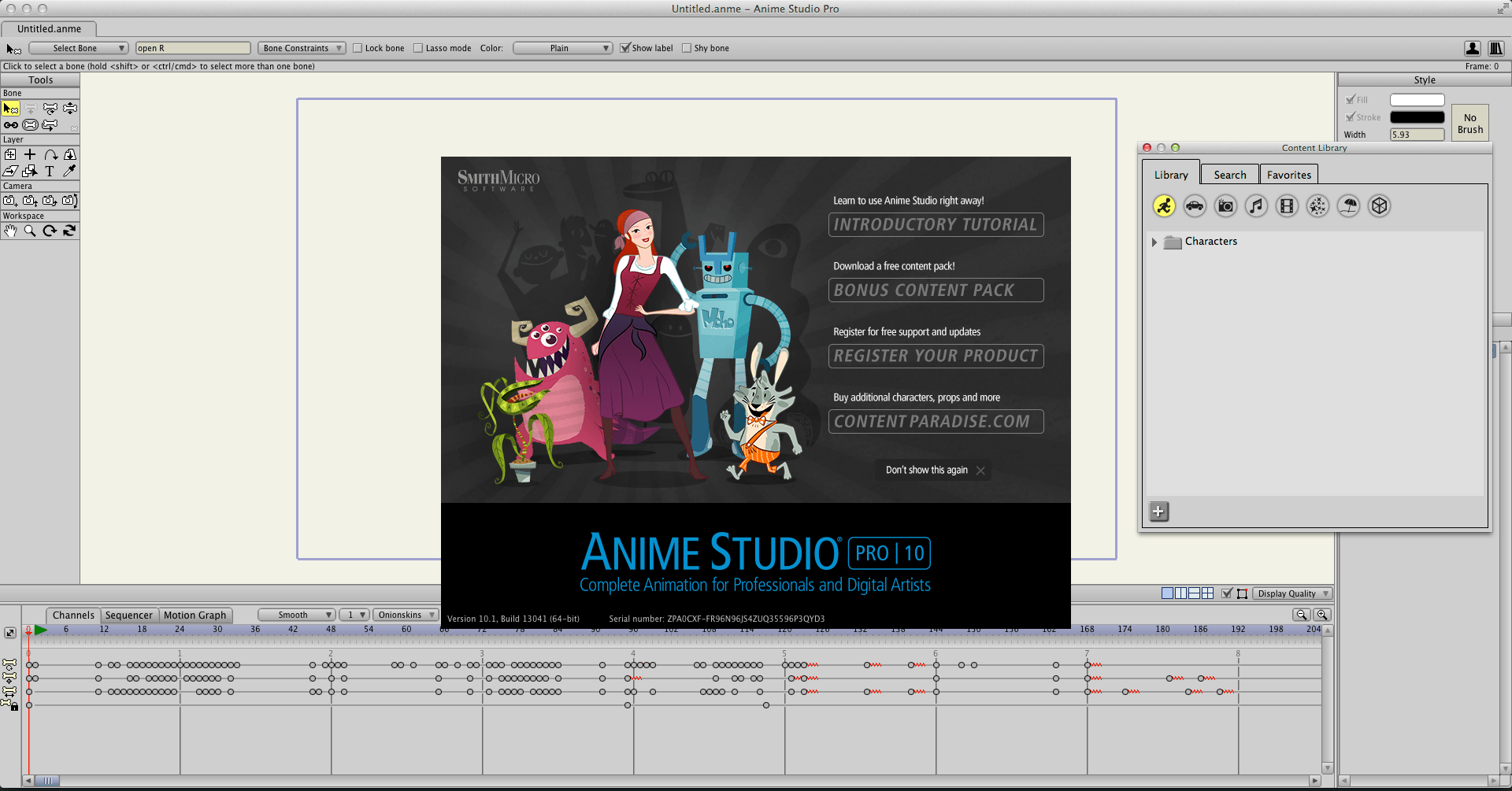Screen dimensions: 1512x791
Task: Toggle the Lock bone checkbox
Action: coord(358,48)
